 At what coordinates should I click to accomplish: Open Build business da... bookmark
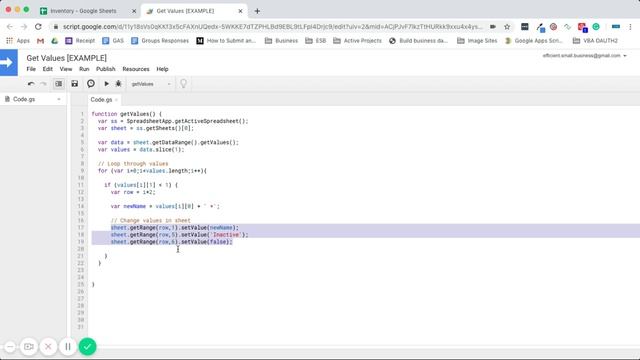coord(418,40)
